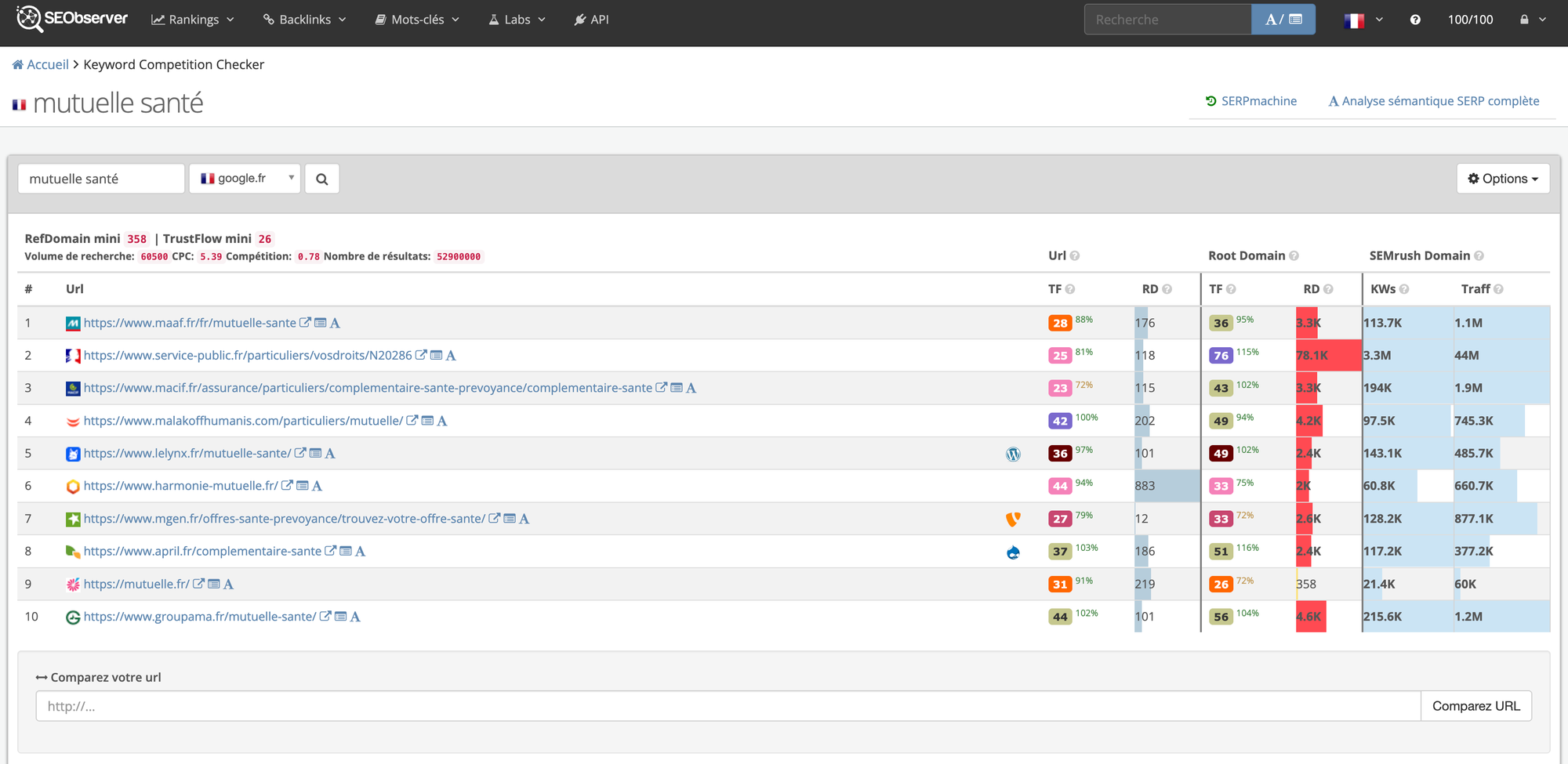Click text icon for april.fr row
Screen dimensions: 1568x764
(346, 552)
